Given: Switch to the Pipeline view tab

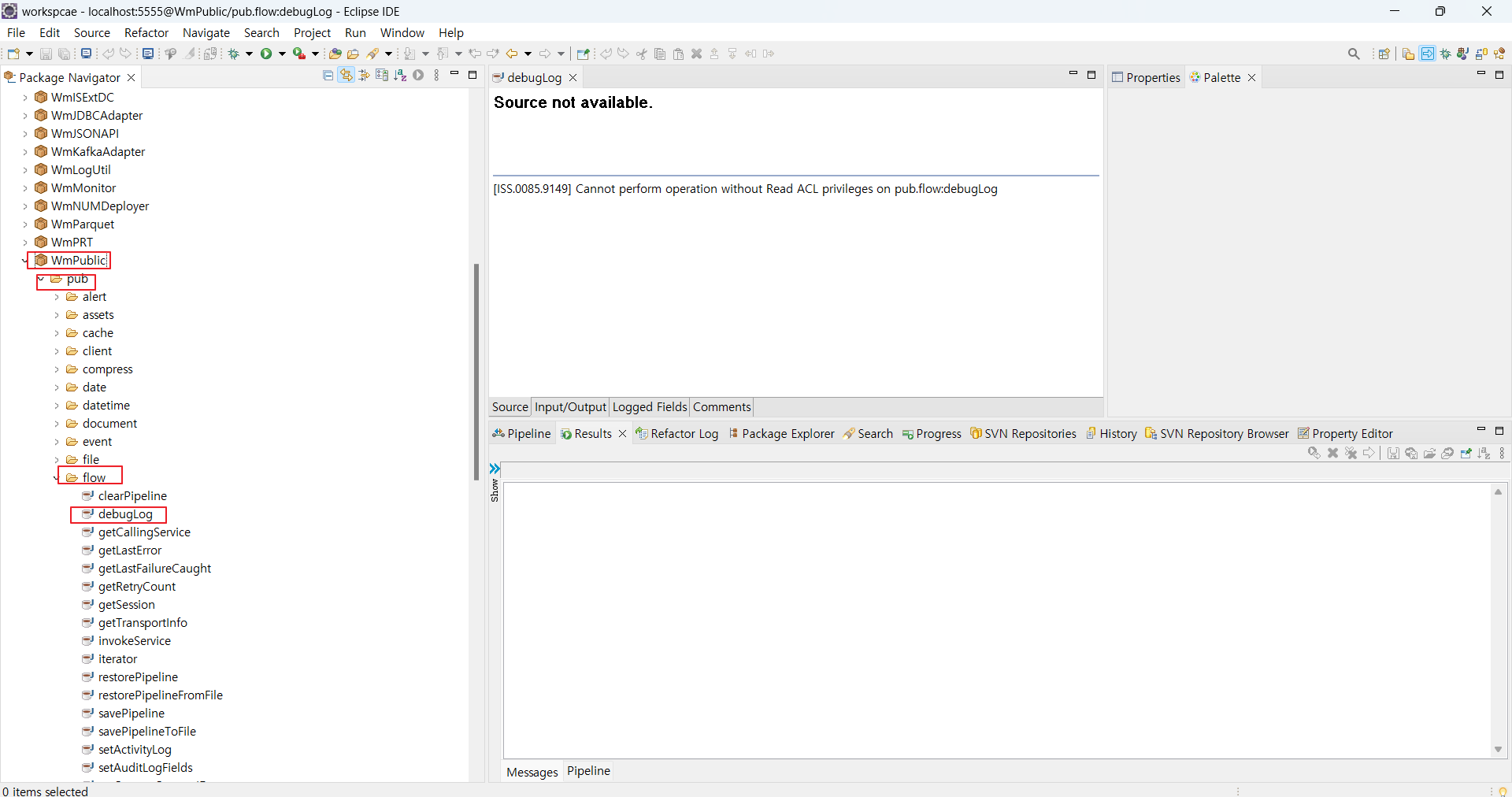Looking at the screenshot, I should click(x=521, y=433).
